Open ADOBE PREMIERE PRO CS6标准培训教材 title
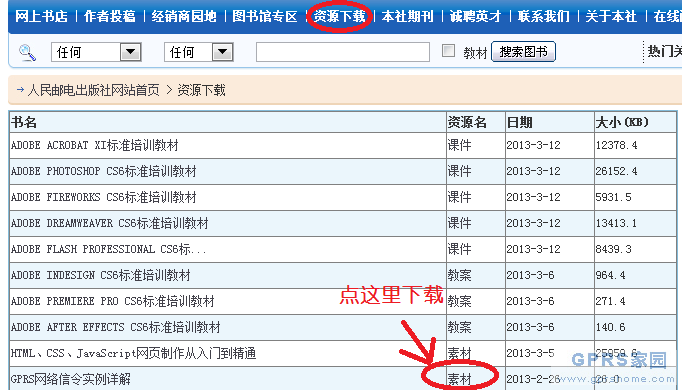 (113, 301)
